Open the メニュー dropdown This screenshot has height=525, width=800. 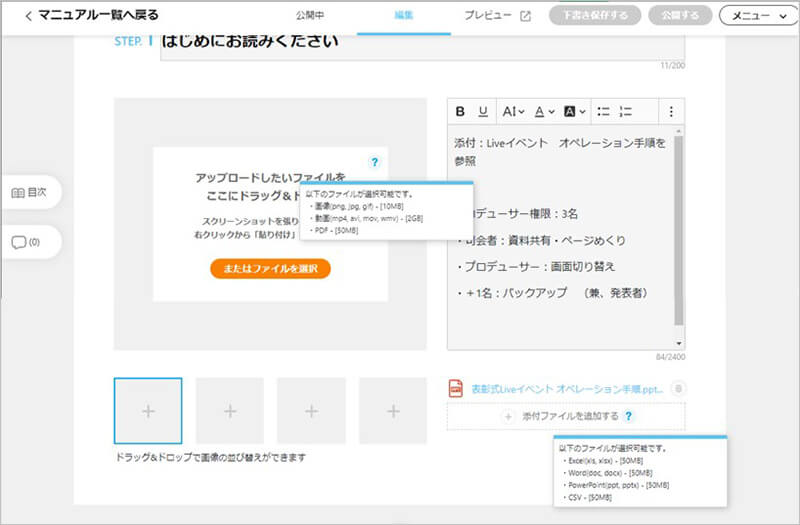758,16
